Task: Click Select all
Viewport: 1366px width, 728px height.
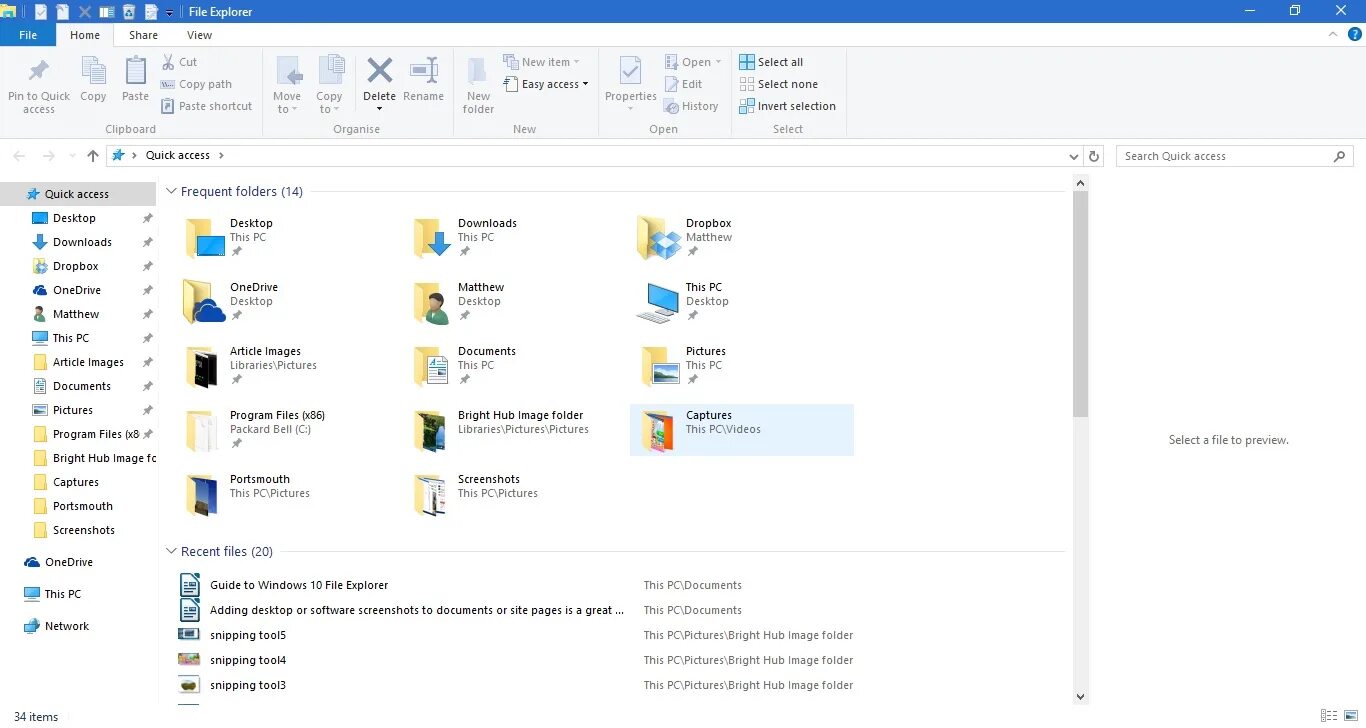Action: 771,62
